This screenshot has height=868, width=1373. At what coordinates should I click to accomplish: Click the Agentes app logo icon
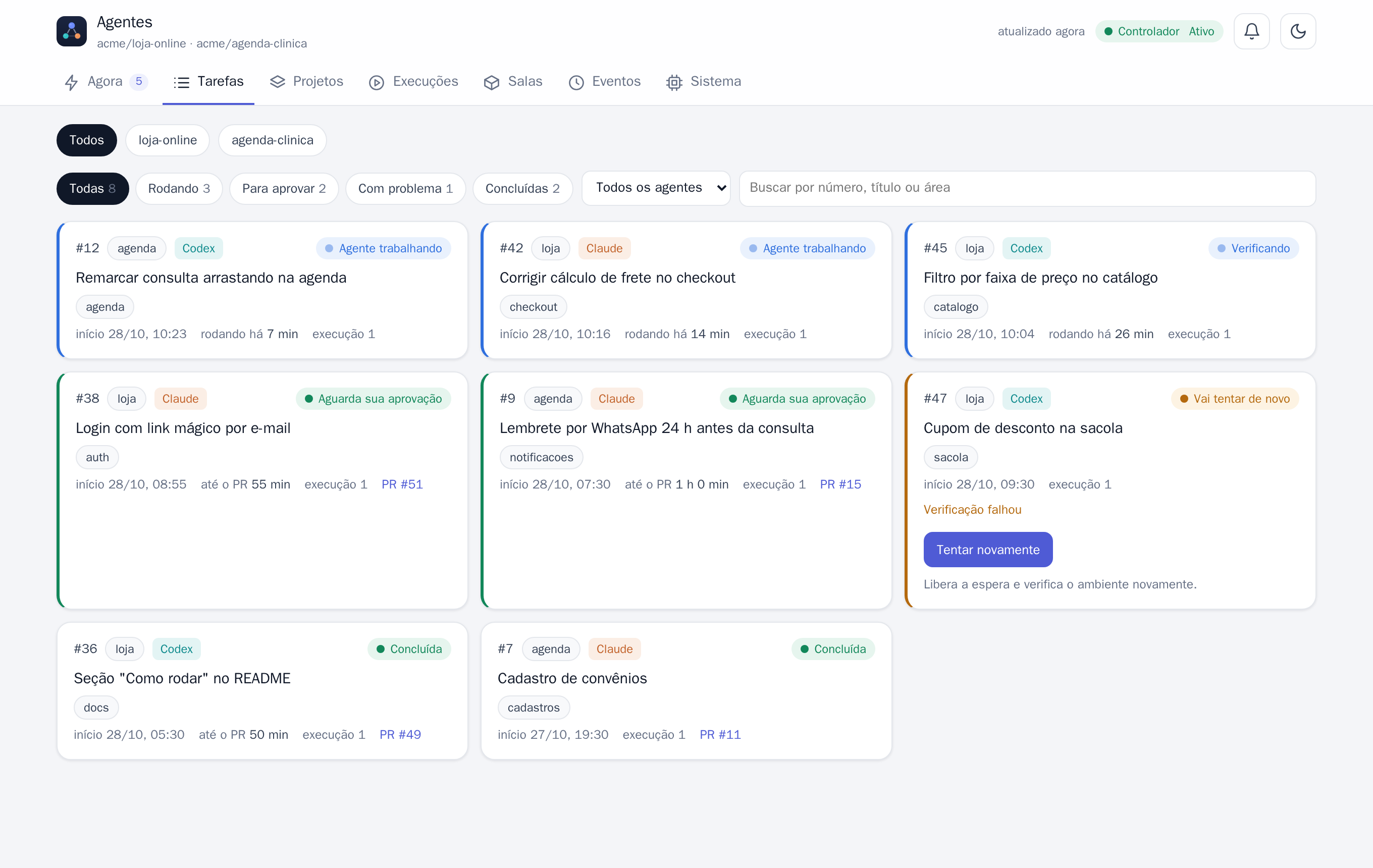point(71,31)
